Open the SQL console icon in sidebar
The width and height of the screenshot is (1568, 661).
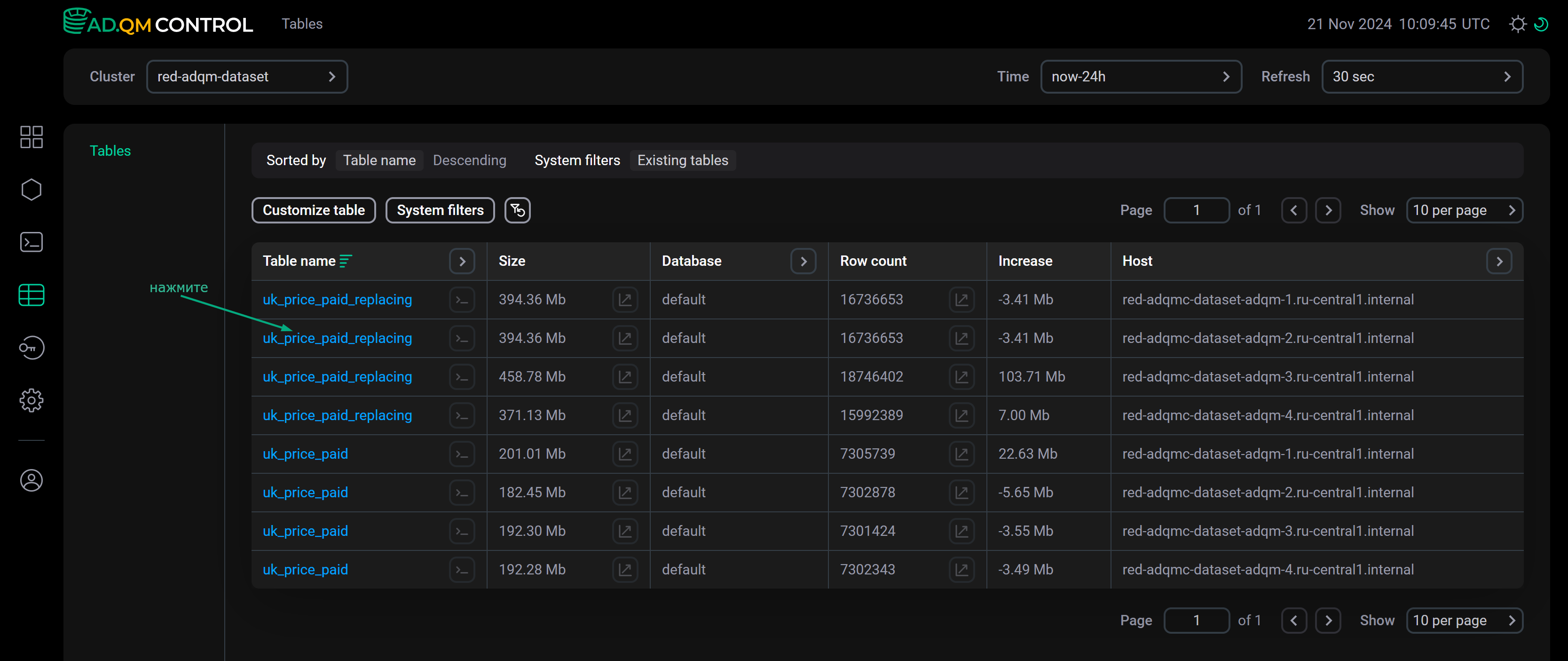point(31,242)
